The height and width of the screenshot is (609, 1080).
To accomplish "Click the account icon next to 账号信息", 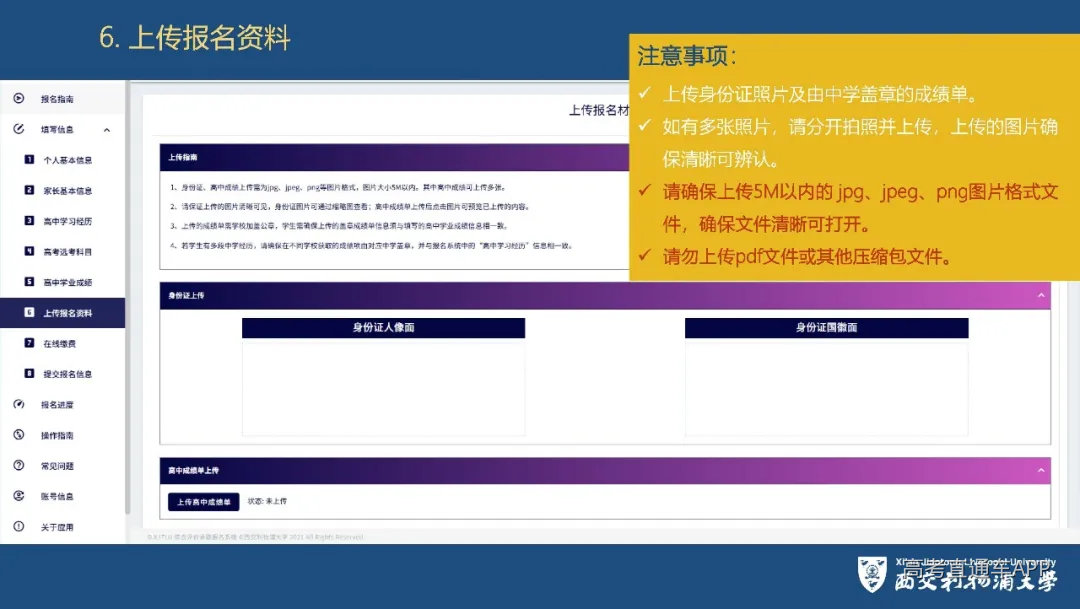I will (x=19, y=496).
